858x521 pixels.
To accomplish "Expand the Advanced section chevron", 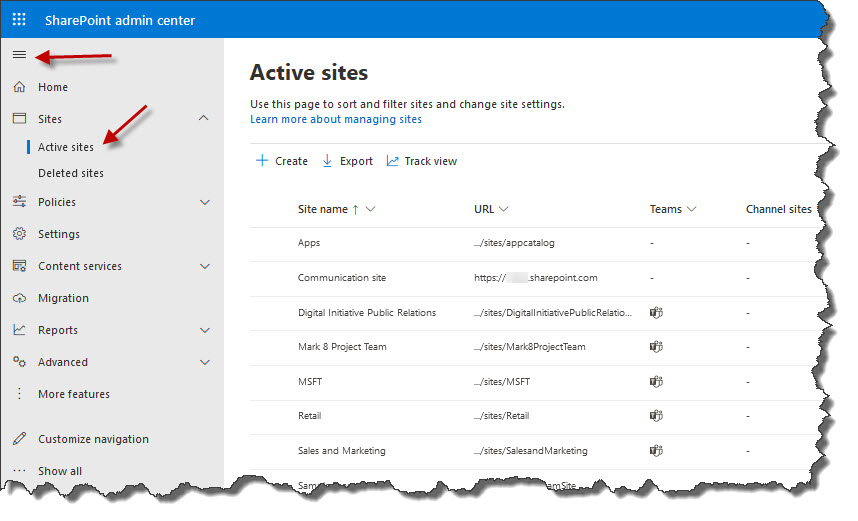I will (x=205, y=362).
